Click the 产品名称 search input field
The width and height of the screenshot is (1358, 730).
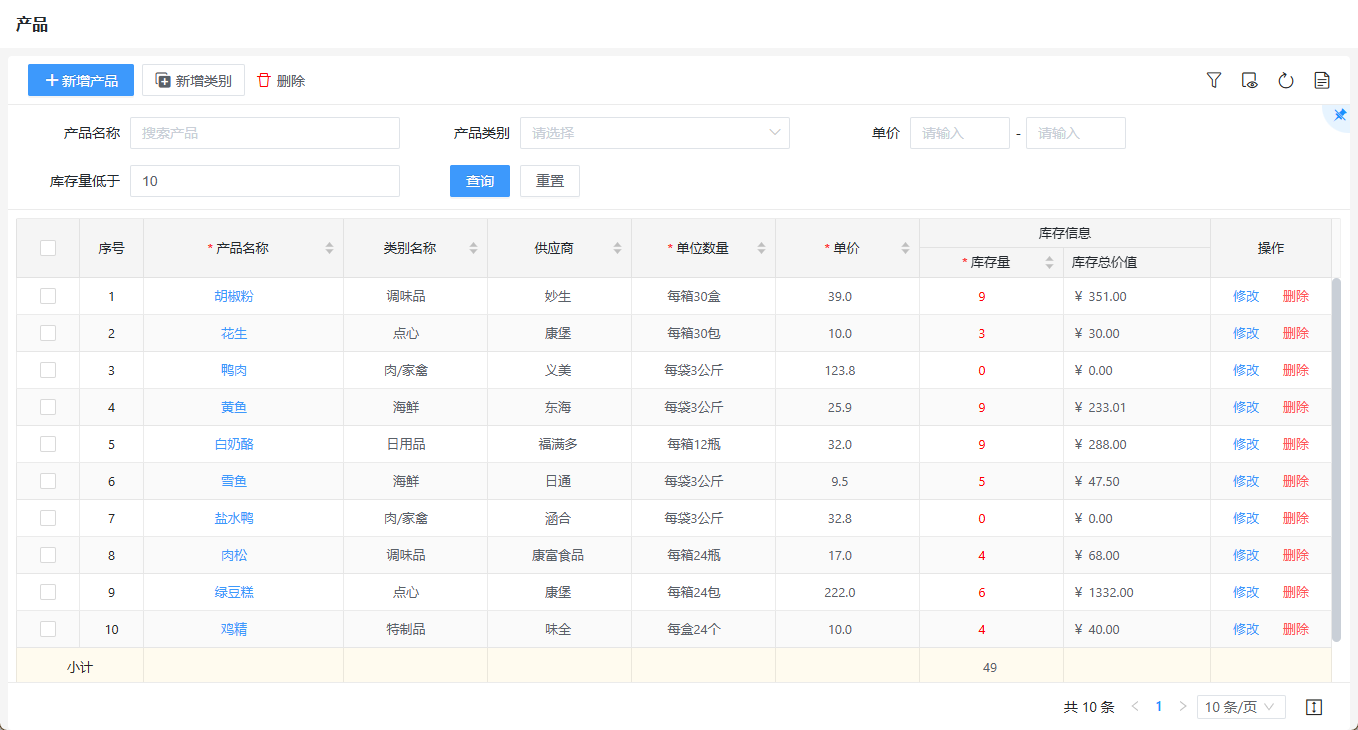pyautogui.click(x=265, y=133)
